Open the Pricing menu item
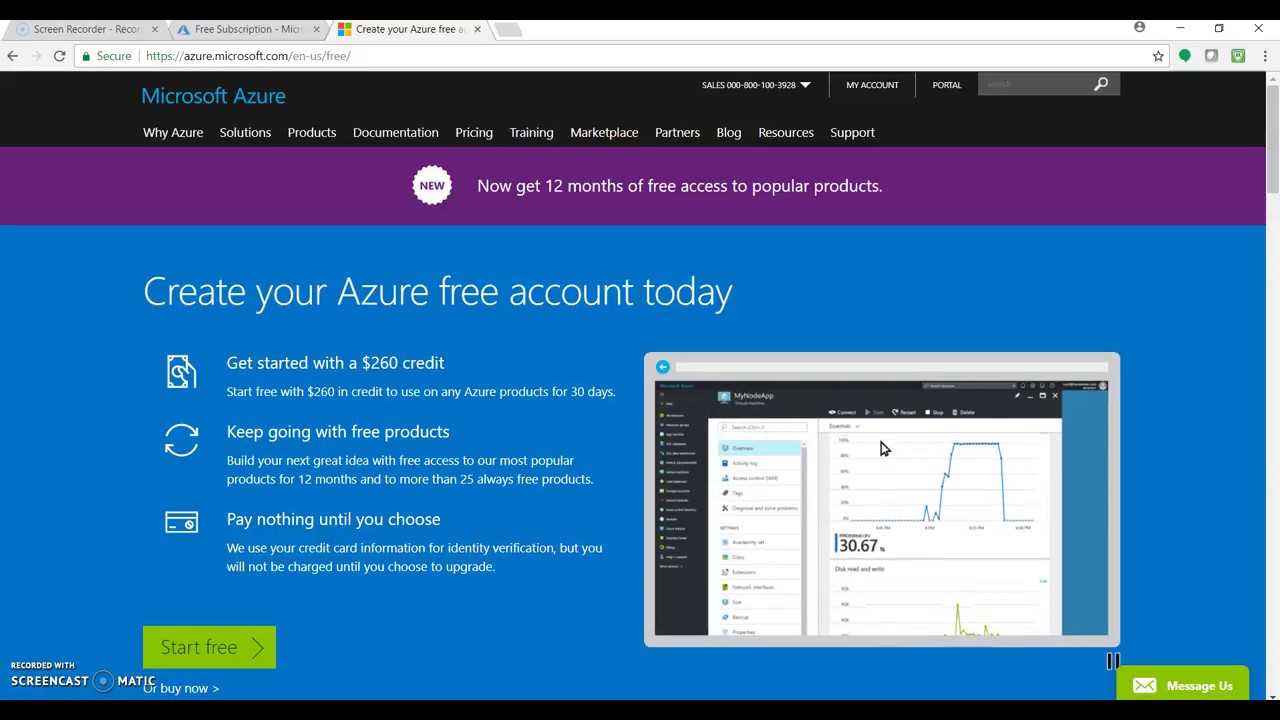Image resolution: width=1280 pixels, height=720 pixels. click(474, 132)
